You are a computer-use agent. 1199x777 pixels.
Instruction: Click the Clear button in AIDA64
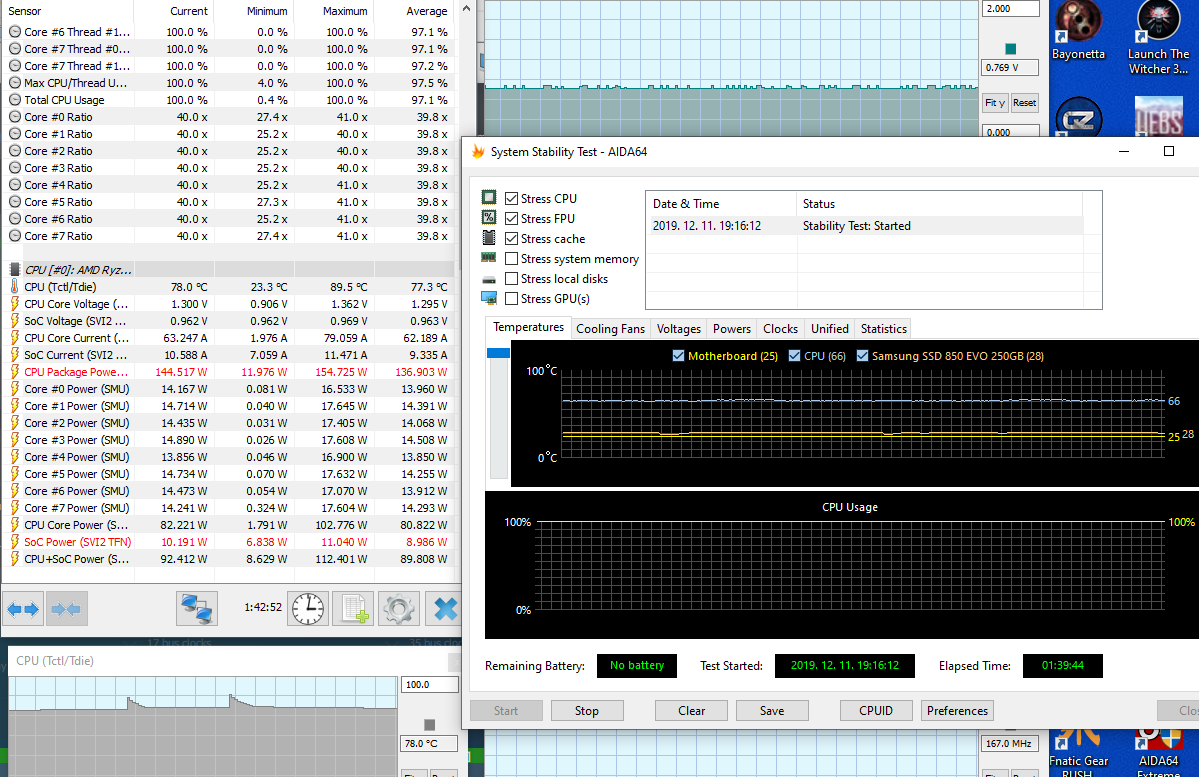point(691,710)
